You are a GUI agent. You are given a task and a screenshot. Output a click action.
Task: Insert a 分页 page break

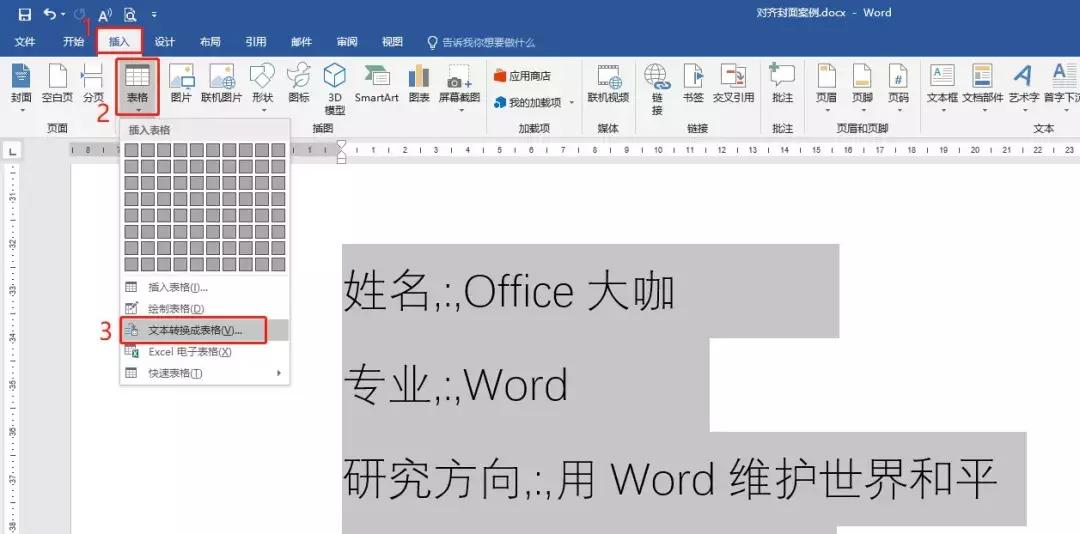click(x=93, y=84)
